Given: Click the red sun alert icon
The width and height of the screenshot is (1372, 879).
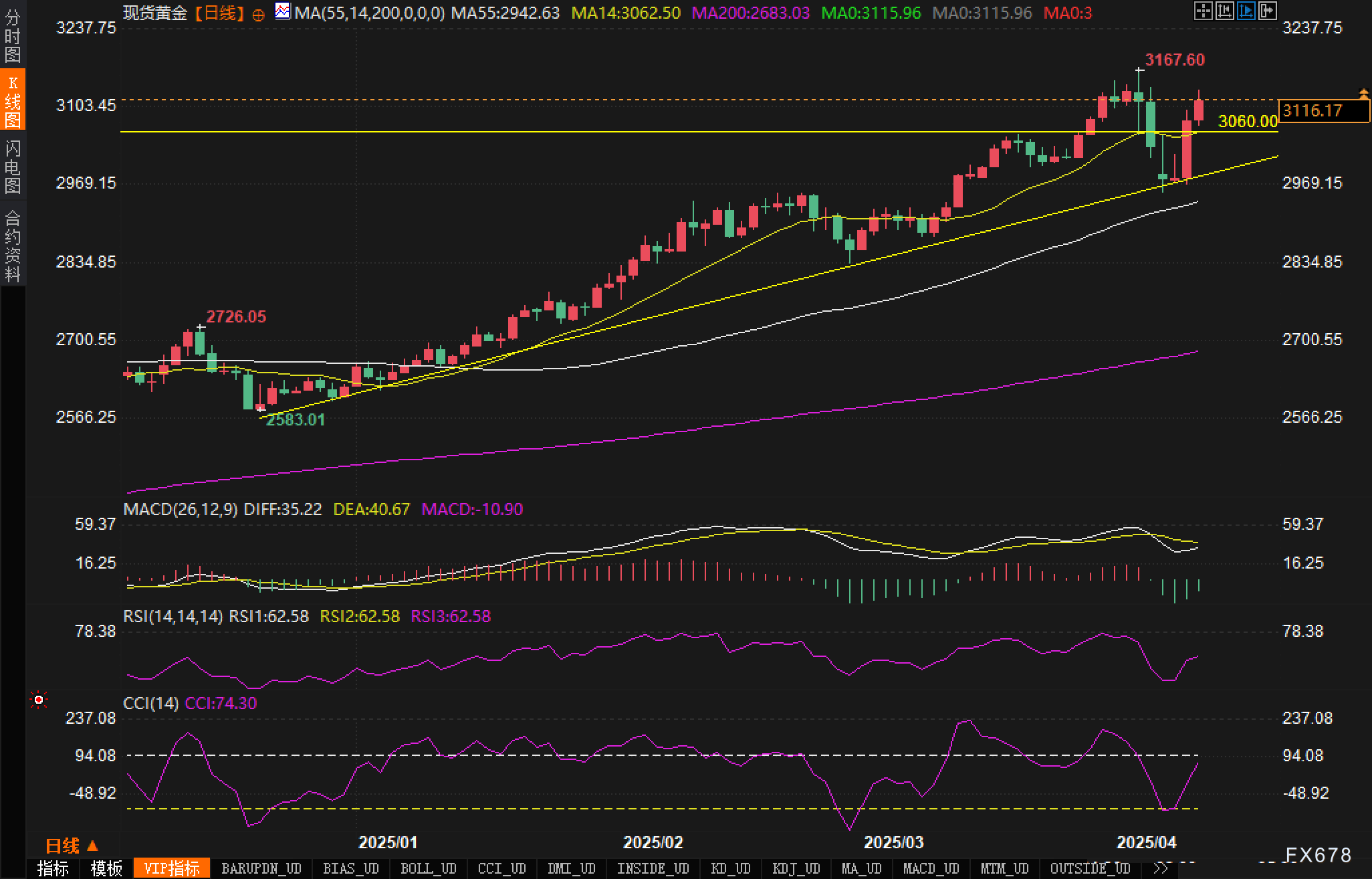Looking at the screenshot, I should pyautogui.click(x=39, y=700).
